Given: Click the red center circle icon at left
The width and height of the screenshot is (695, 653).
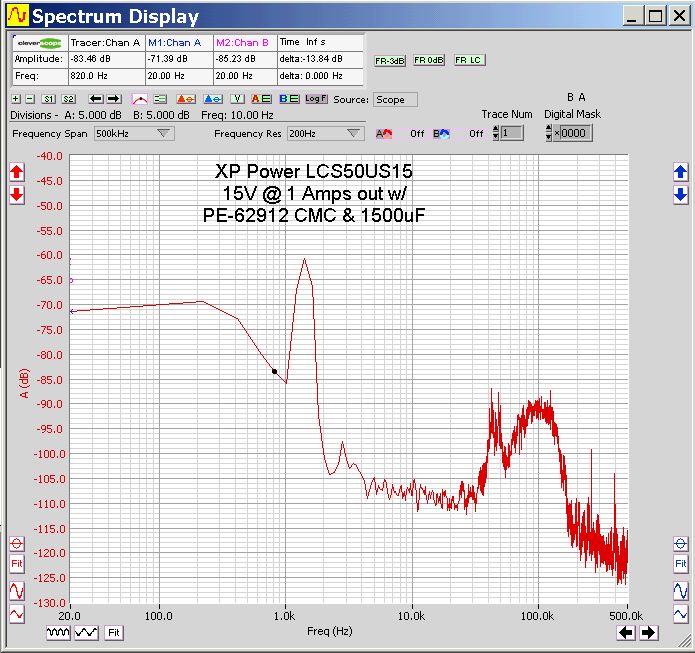Looking at the screenshot, I should tap(17, 544).
